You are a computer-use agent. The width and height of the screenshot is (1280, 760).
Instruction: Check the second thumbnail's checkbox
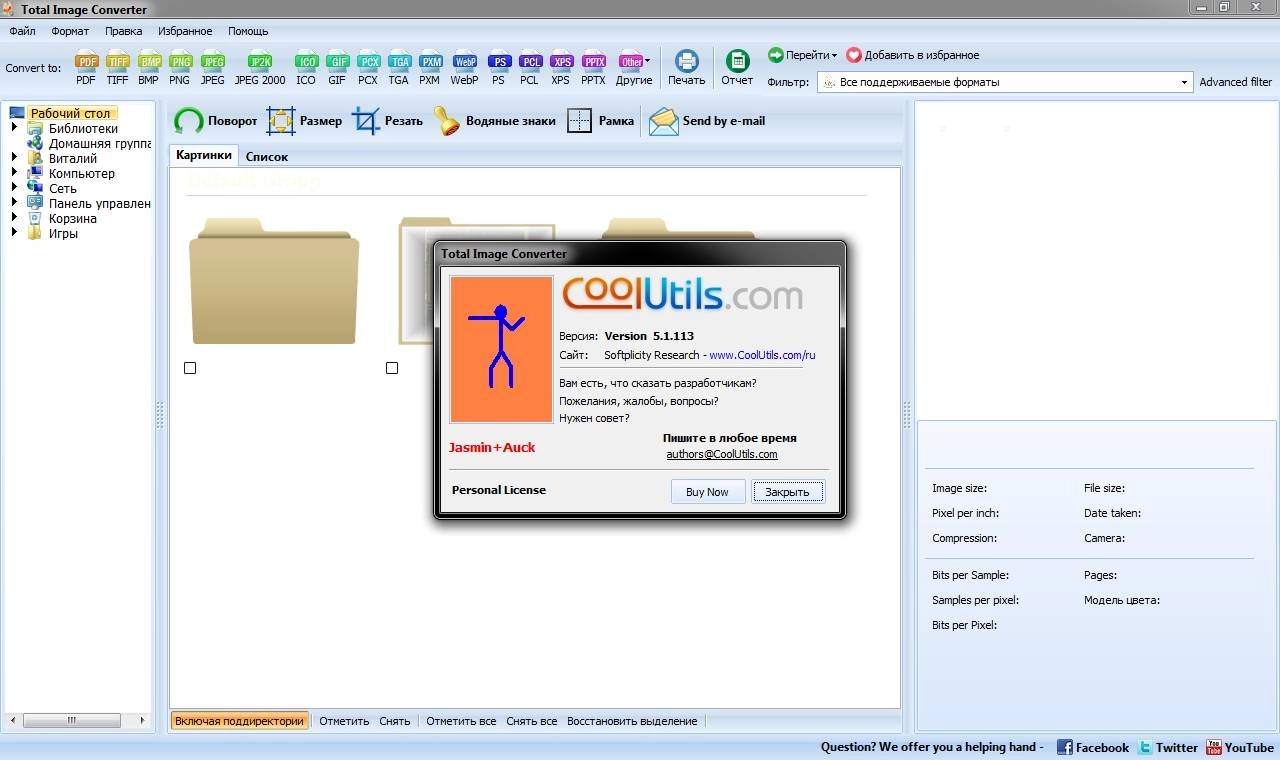click(x=392, y=368)
